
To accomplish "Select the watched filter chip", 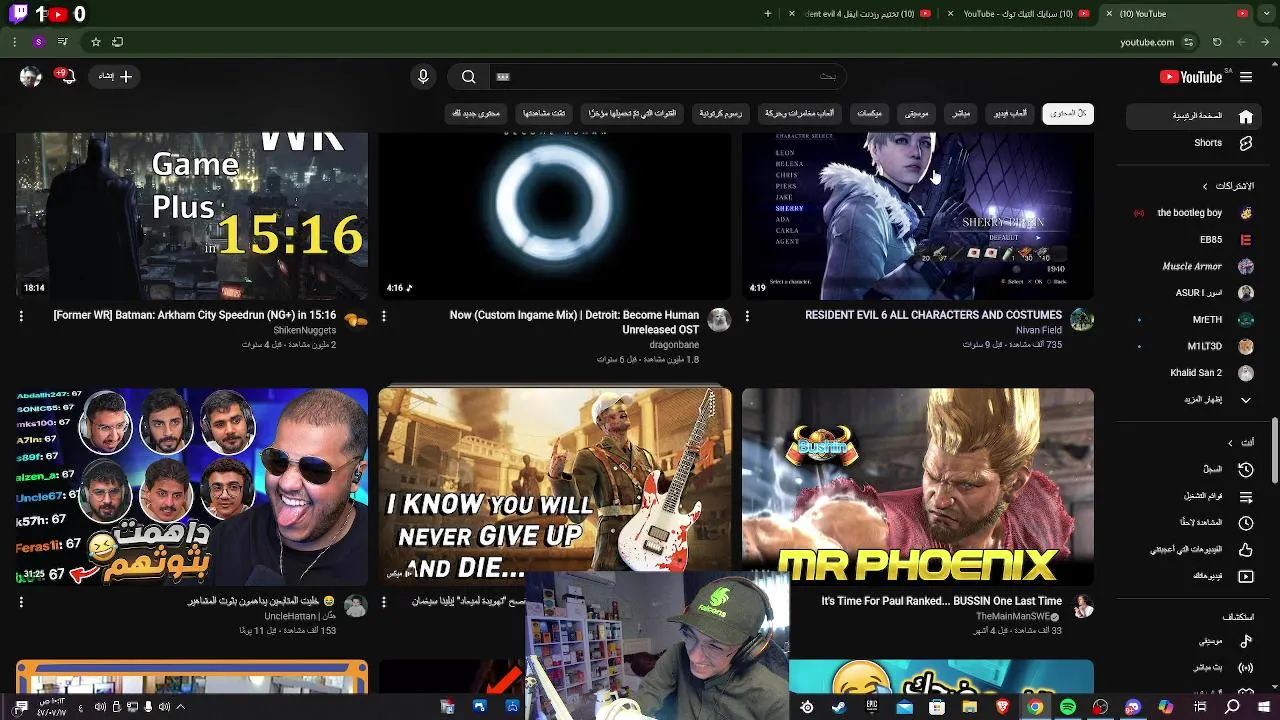I will pyautogui.click(x=544, y=114).
